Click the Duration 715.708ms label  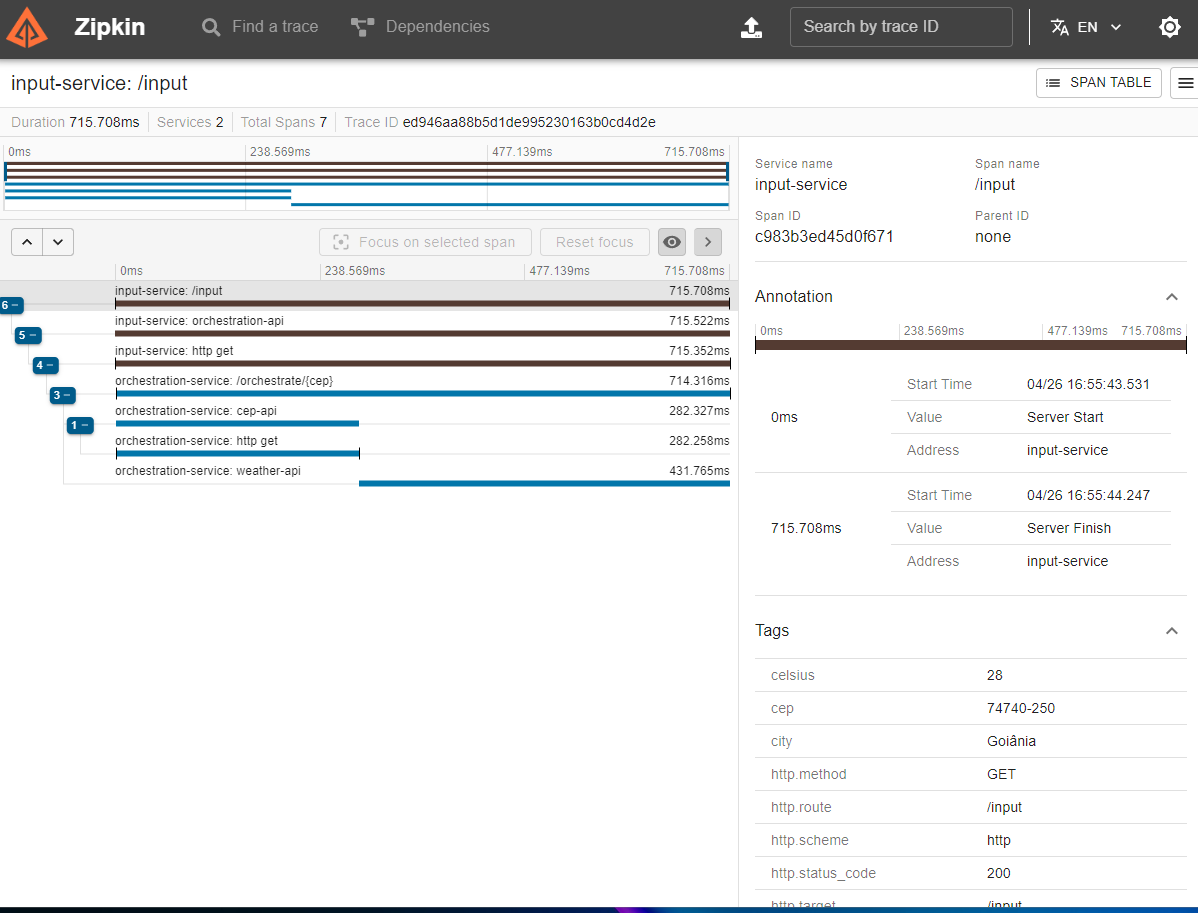click(x=75, y=122)
